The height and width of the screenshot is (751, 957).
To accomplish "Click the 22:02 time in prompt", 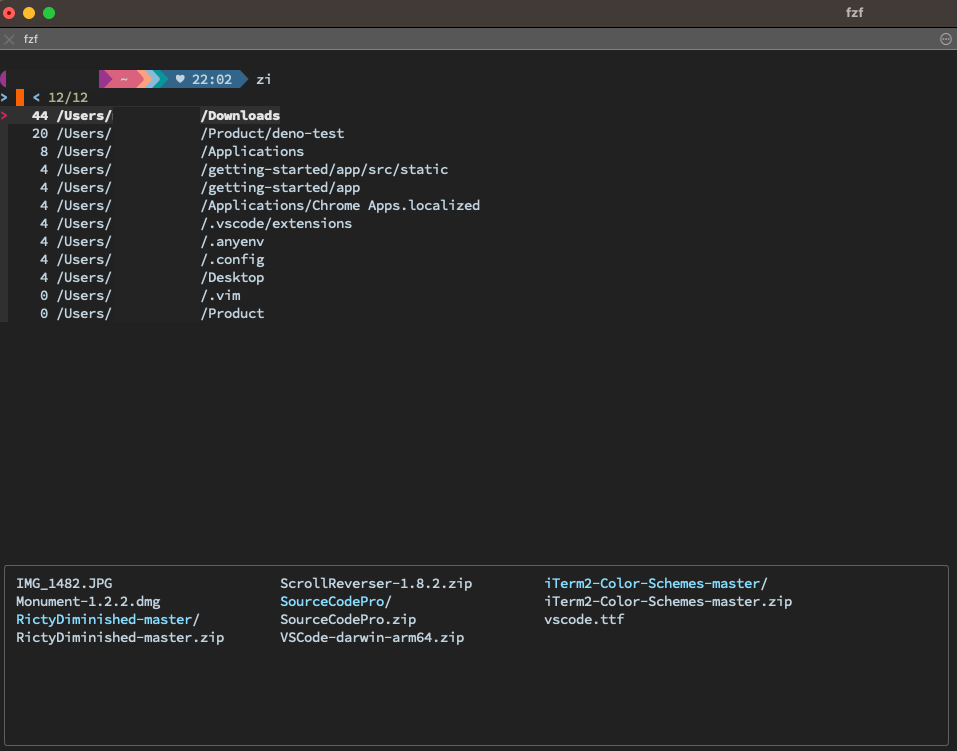I will [x=212, y=79].
